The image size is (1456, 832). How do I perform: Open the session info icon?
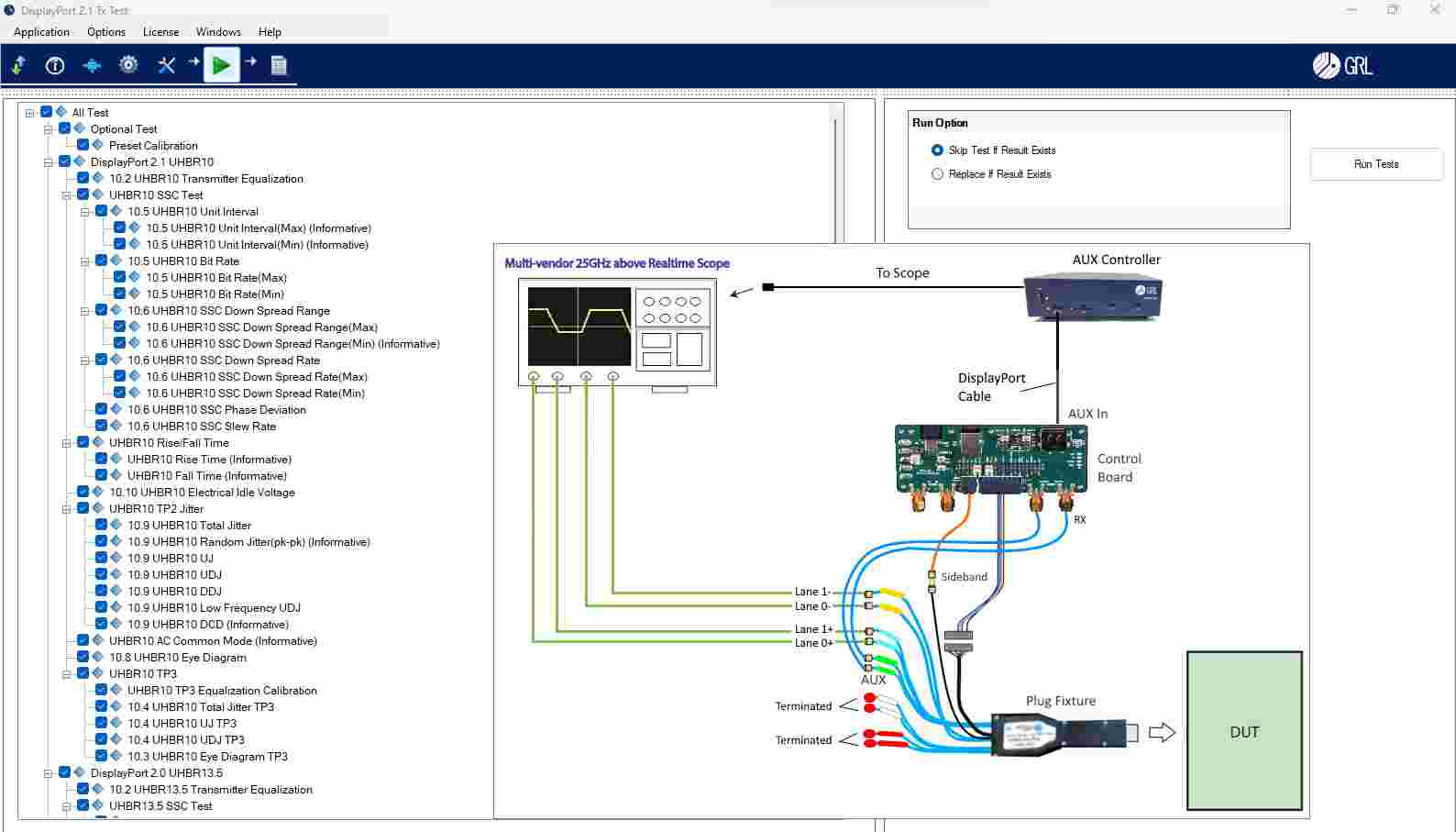pos(55,65)
